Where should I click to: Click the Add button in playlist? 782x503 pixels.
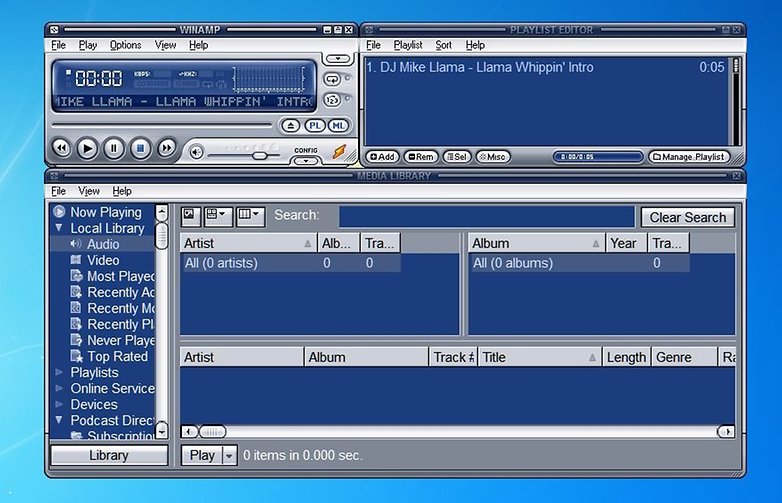(x=383, y=157)
